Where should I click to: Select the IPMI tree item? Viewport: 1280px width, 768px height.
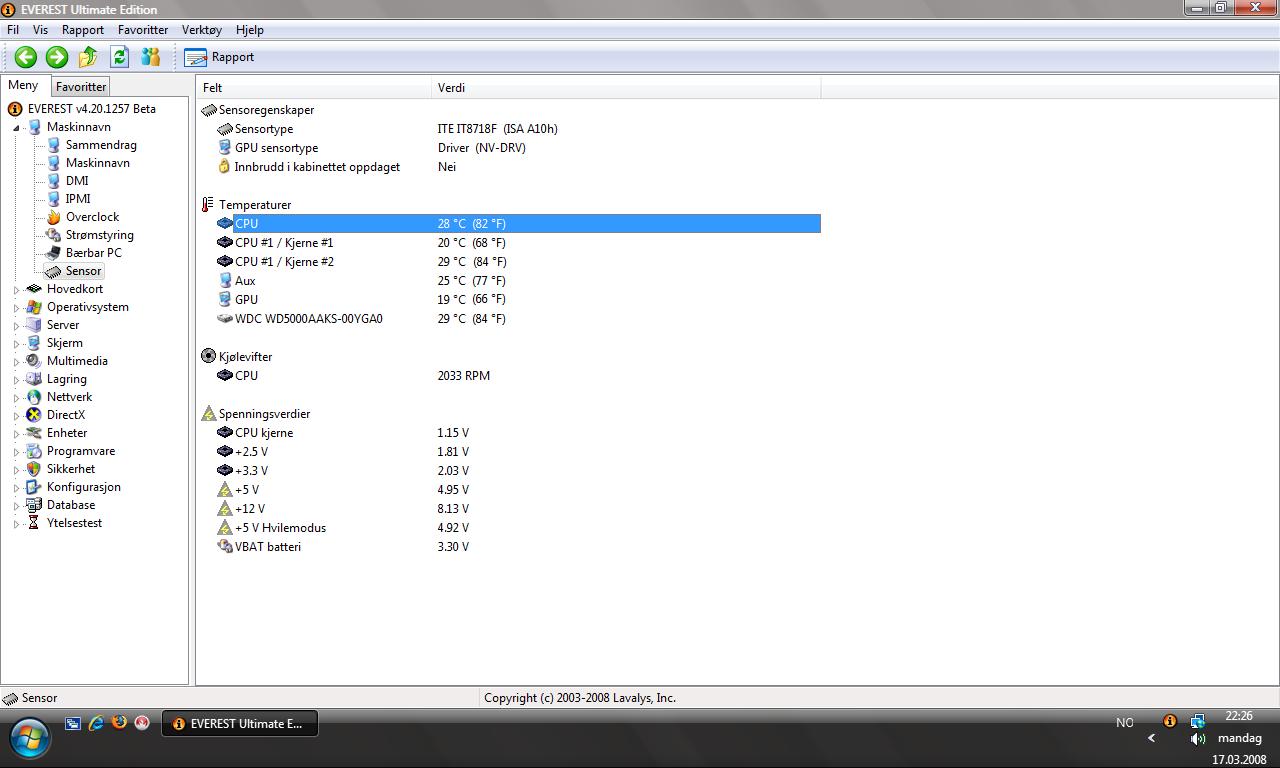[x=78, y=199]
